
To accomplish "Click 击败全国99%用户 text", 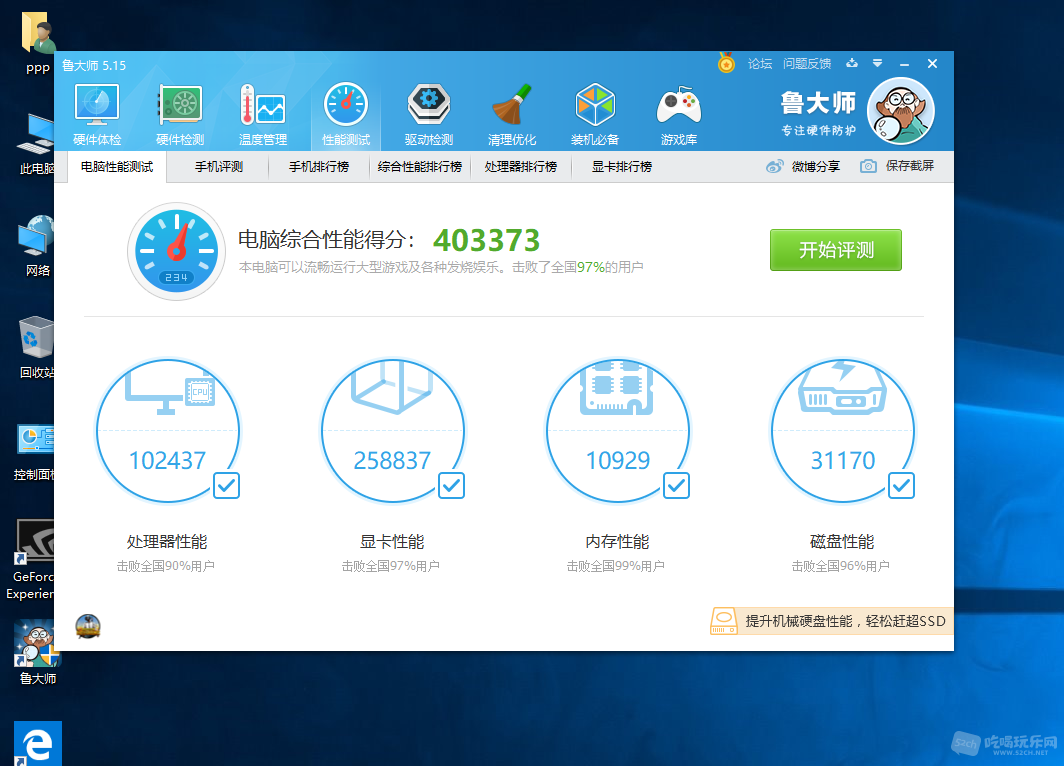I will point(615,566).
